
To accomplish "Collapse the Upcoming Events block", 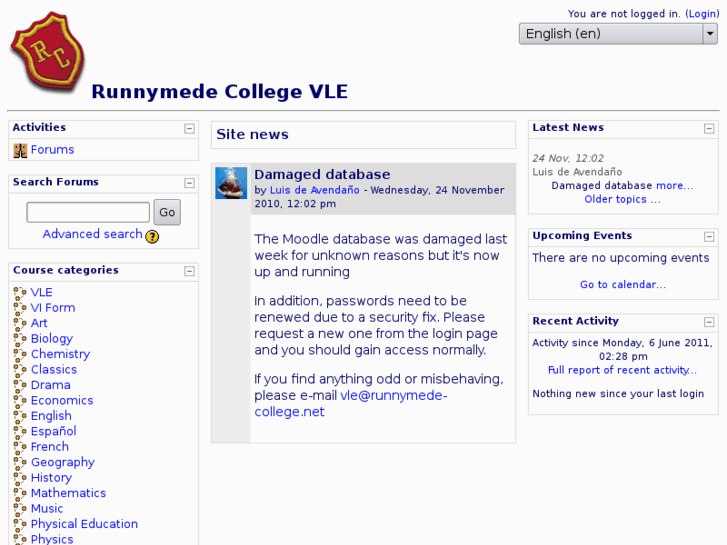I will click(709, 237).
